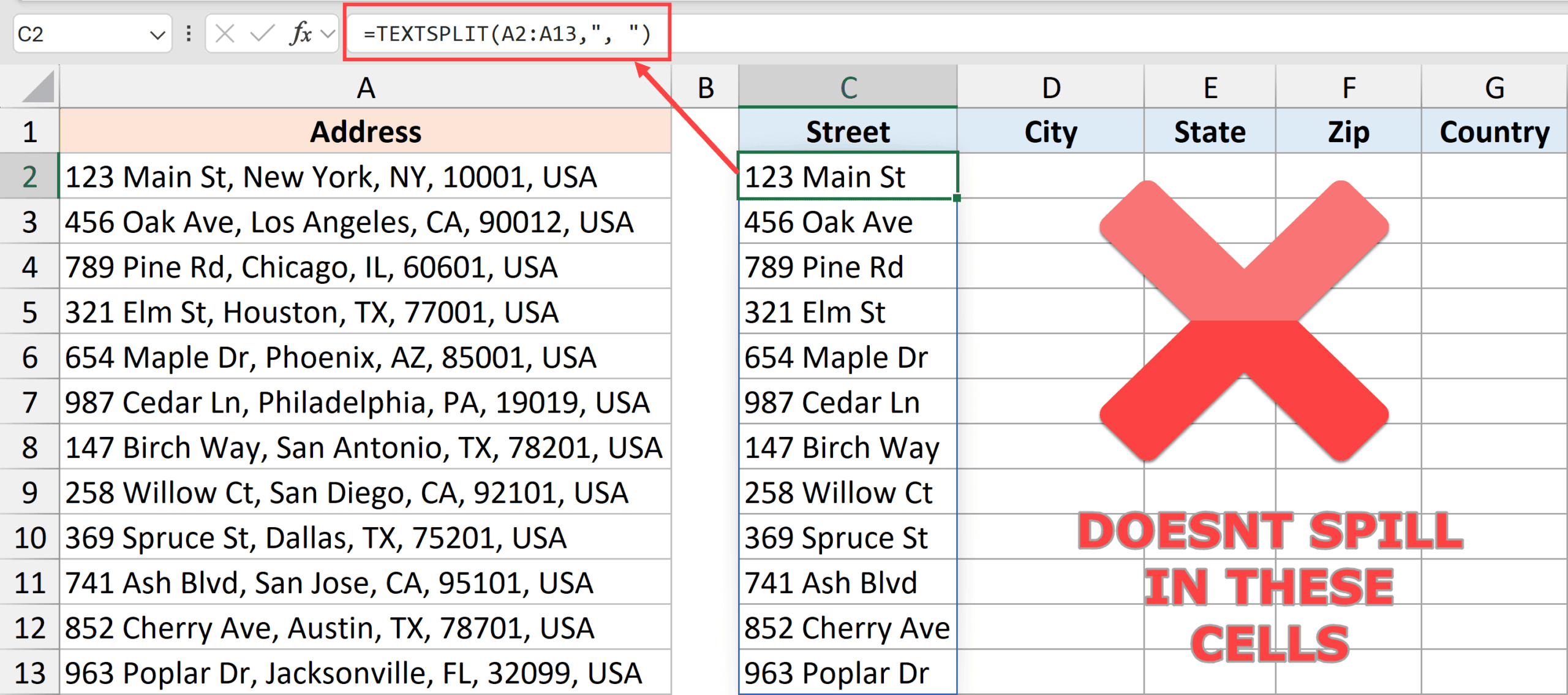Select cell containing 852 Cherry Ave in column C
Image resolution: width=1568 pixels, height=695 pixels.
[x=848, y=628]
